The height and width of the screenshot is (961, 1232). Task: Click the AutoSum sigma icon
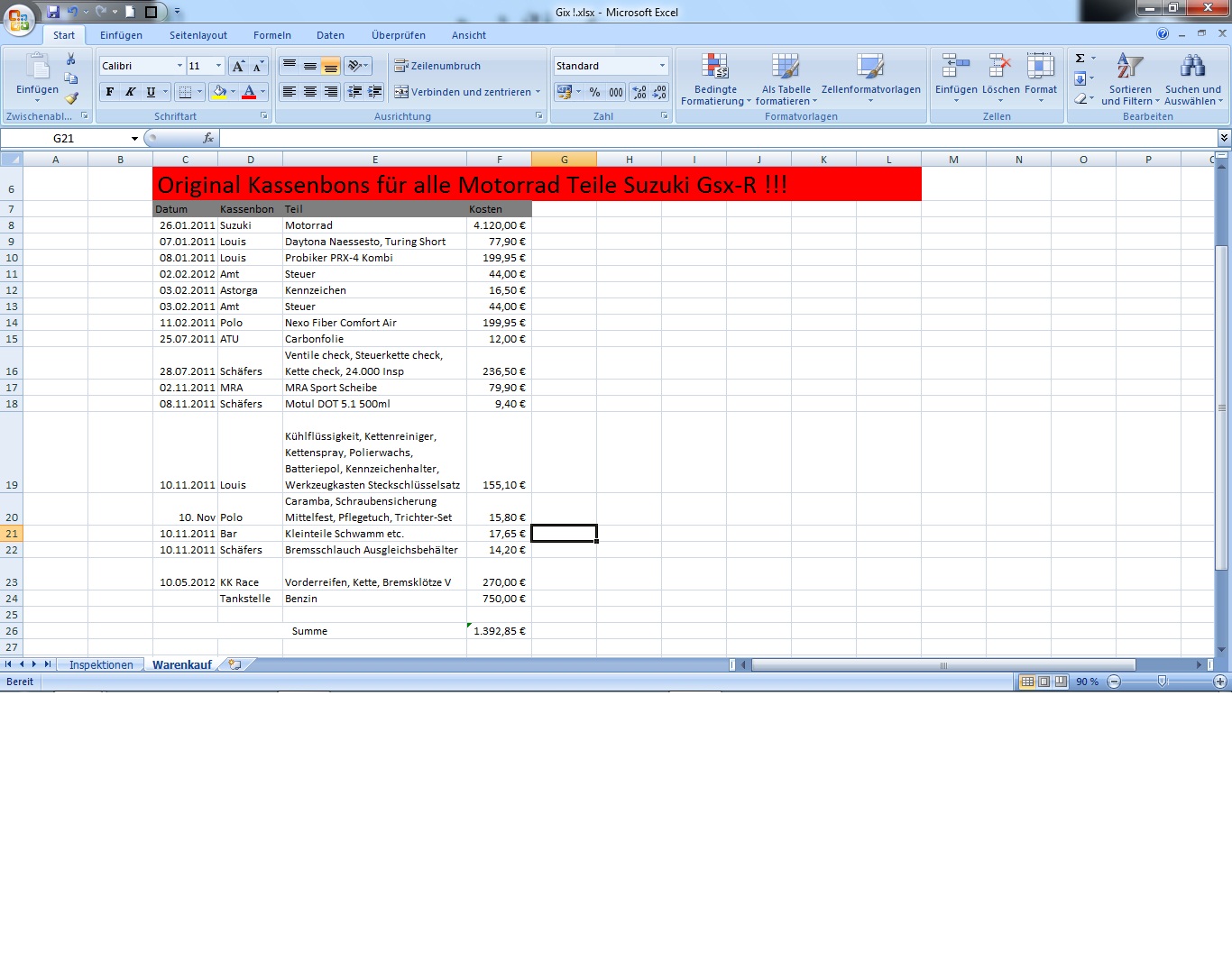[x=1080, y=59]
